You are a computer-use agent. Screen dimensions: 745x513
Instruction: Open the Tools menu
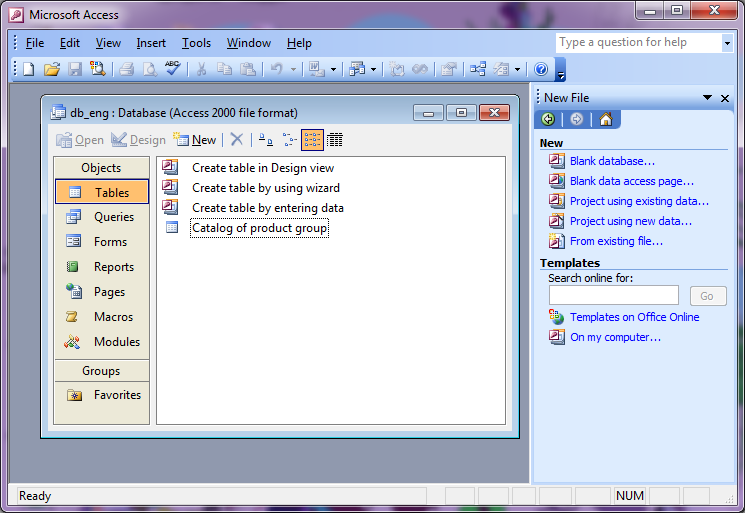coord(196,43)
